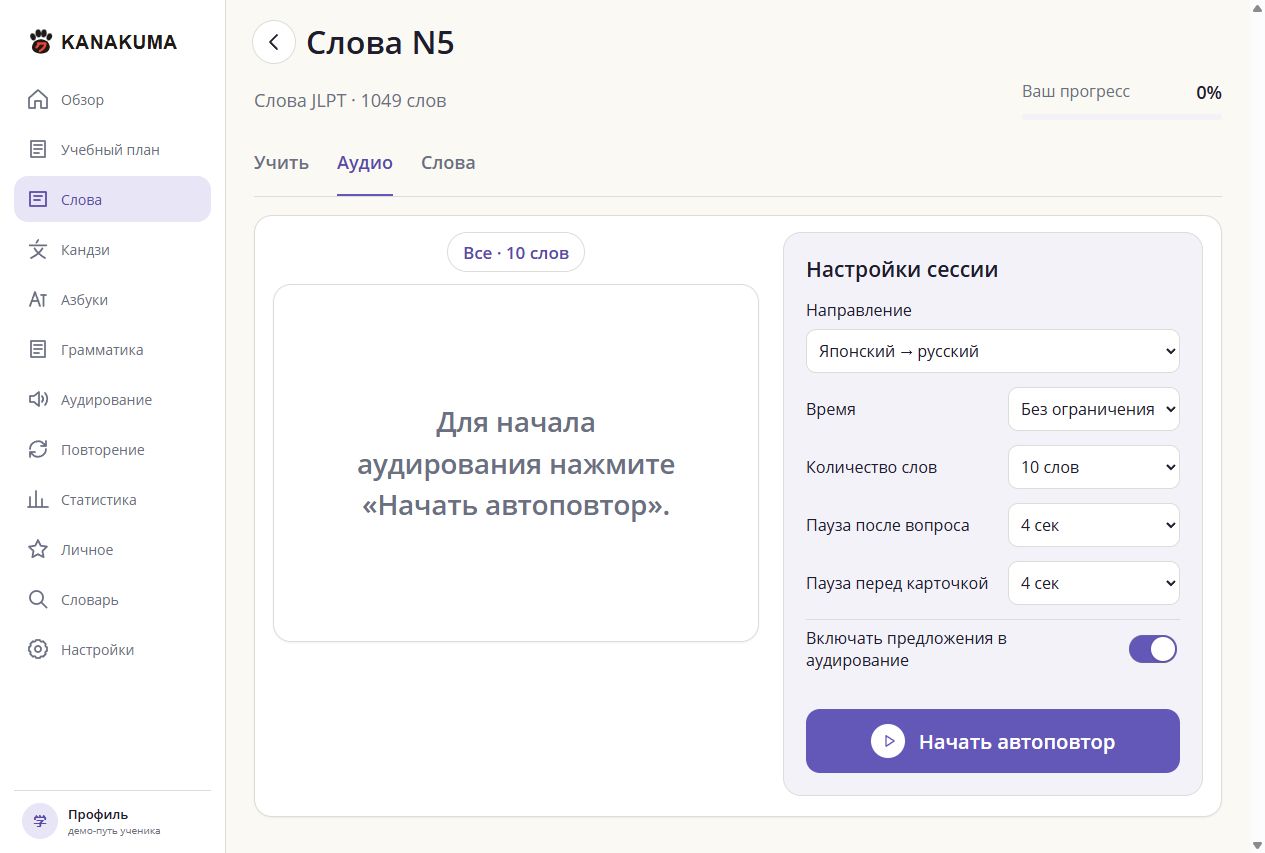Click the 0% progress value
This screenshot has height=853, width=1265.
pos(1208,93)
